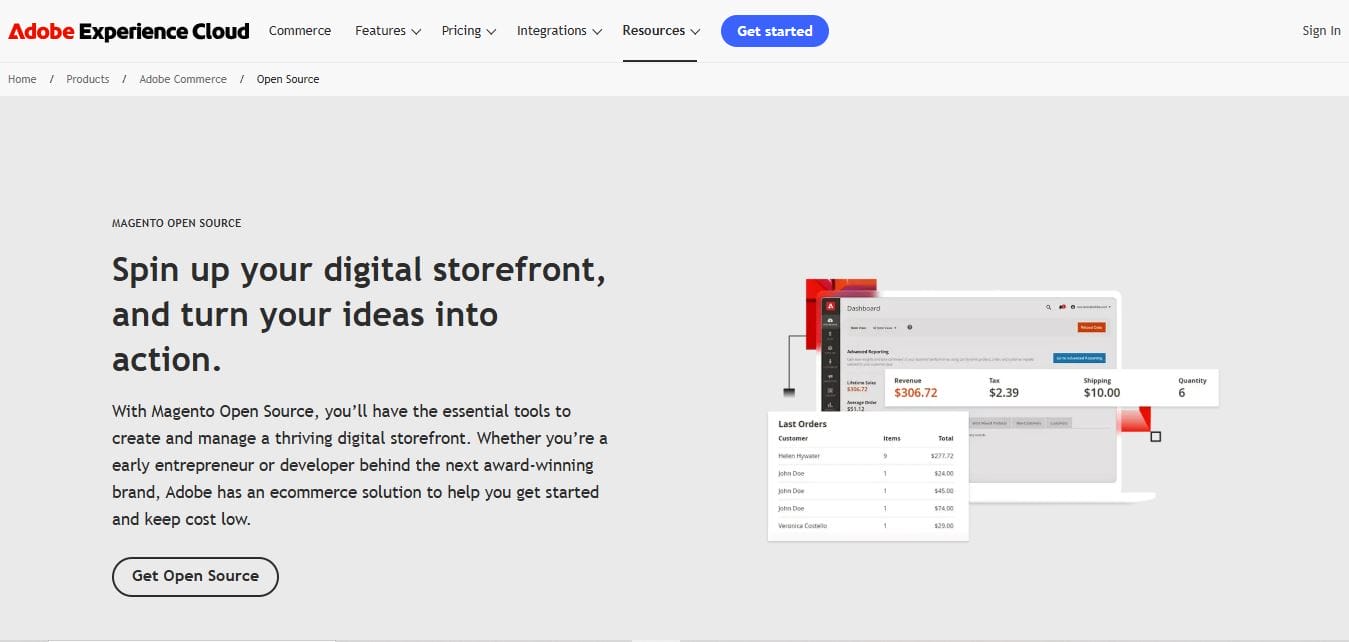Expand the Resources dropdown
This screenshot has width=1349, height=642.
click(660, 30)
